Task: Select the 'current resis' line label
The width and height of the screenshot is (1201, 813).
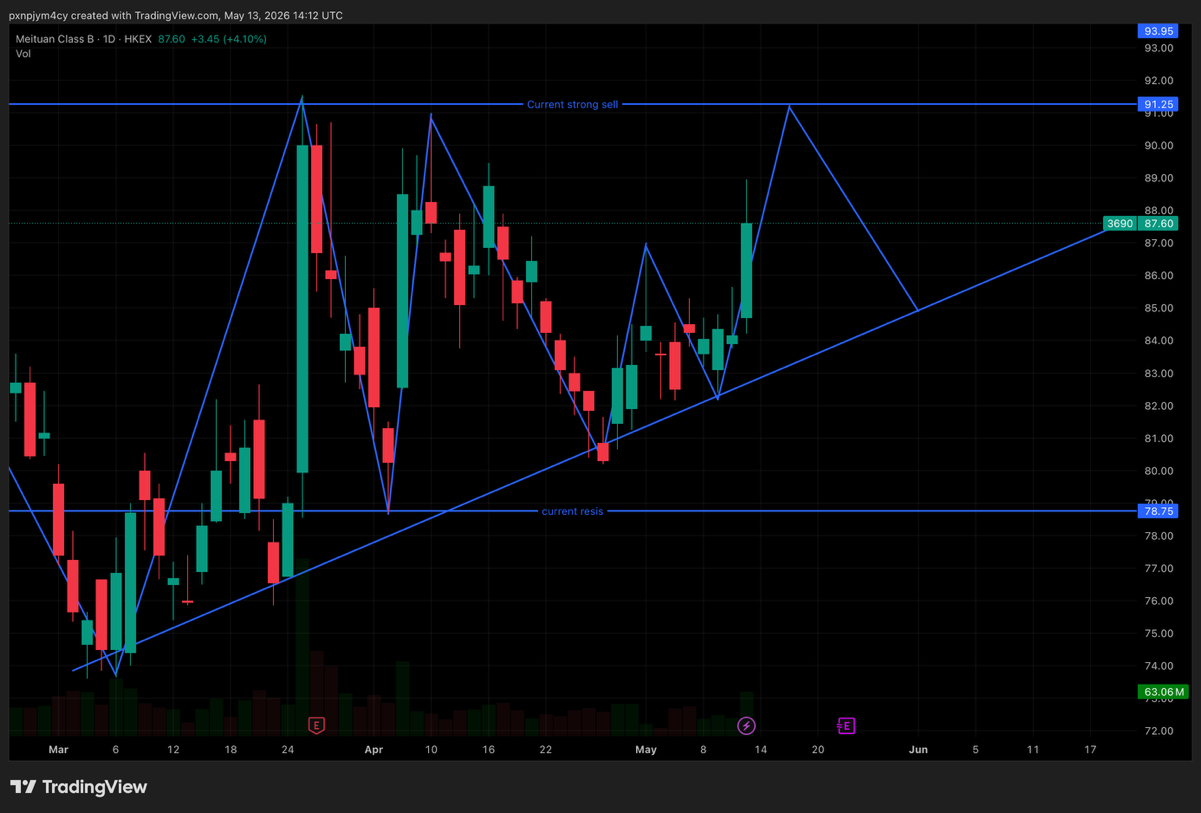Action: (x=572, y=511)
